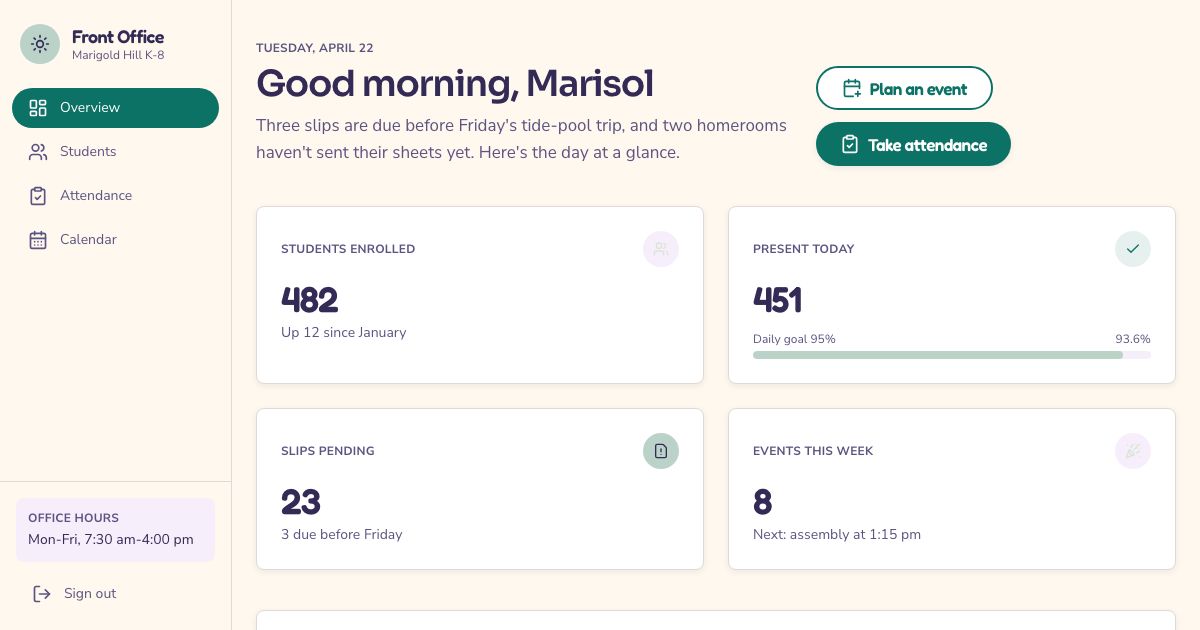Click the Attendance clipboard icon in sidebar
Image resolution: width=1200 pixels, height=630 pixels.
pos(38,196)
